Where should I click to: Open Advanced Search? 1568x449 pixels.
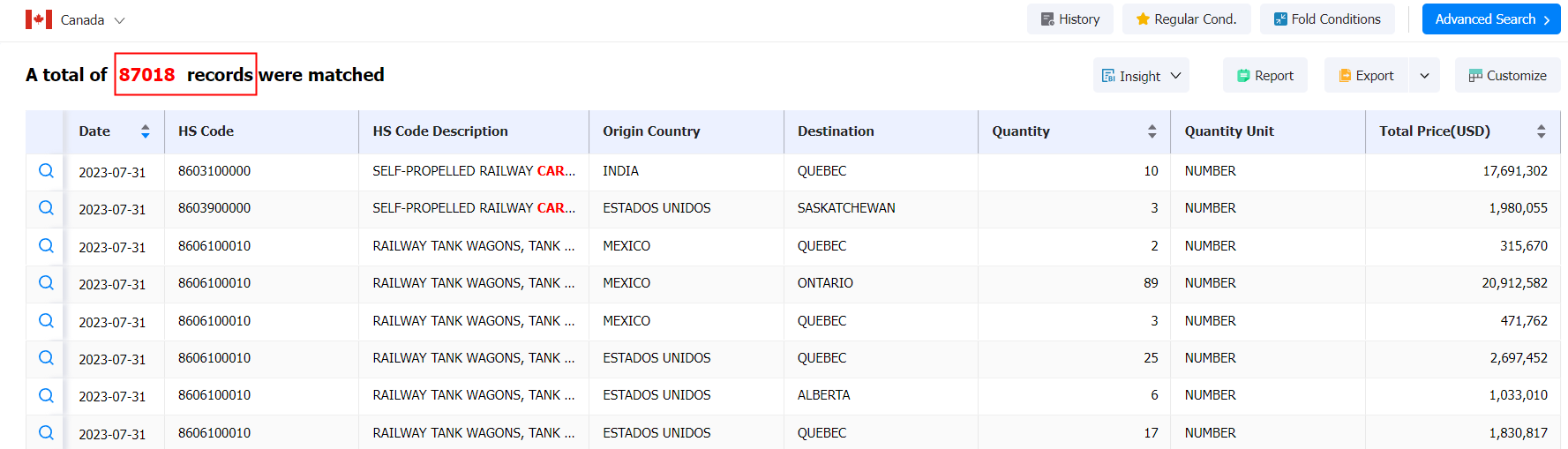(x=1491, y=19)
